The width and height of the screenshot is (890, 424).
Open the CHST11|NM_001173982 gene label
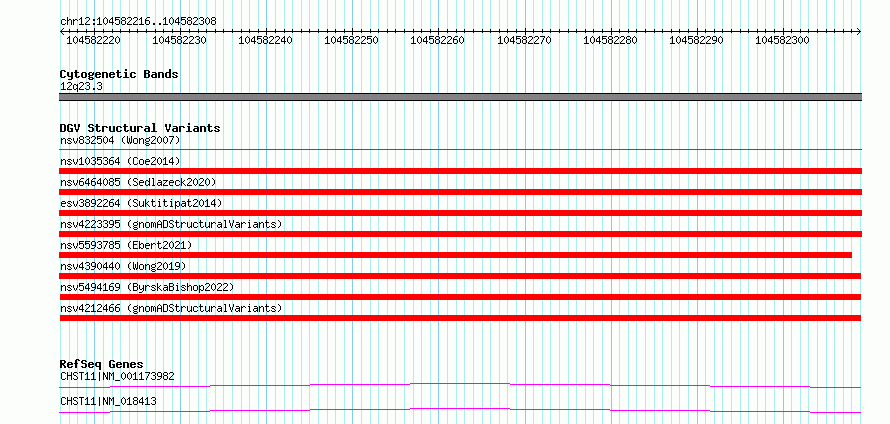[117, 376]
